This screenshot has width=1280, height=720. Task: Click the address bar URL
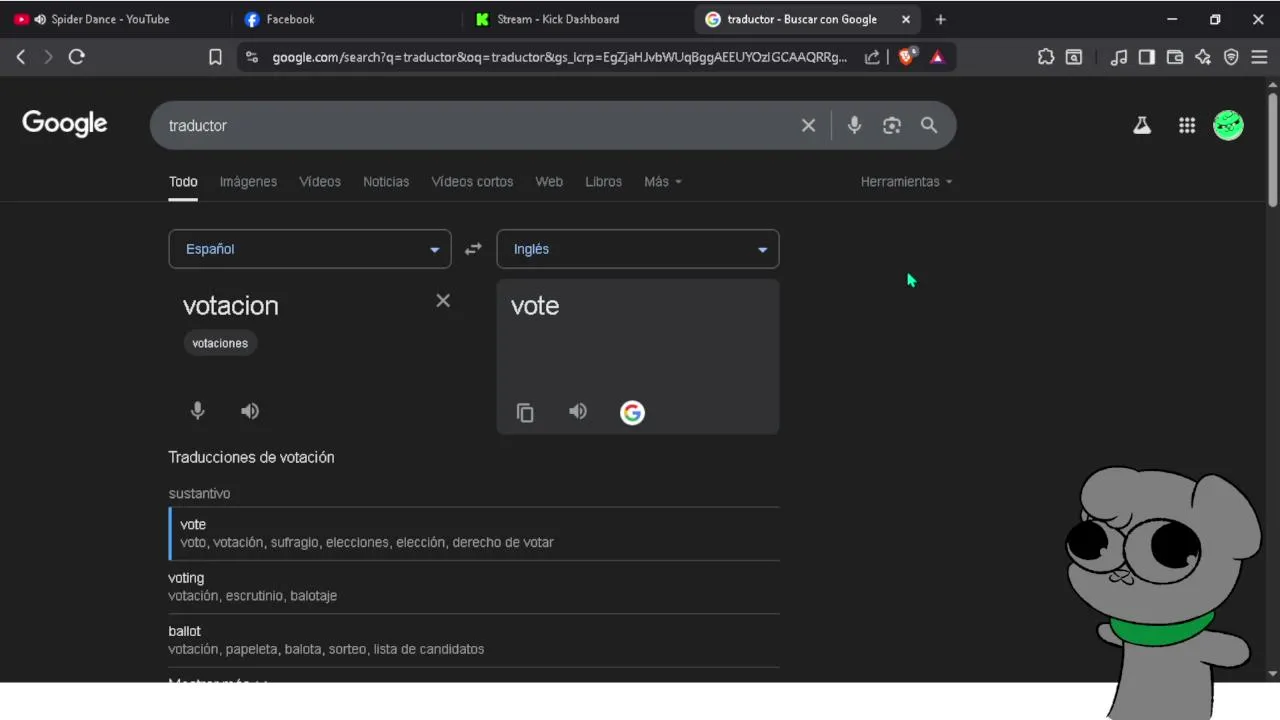pyautogui.click(x=560, y=57)
